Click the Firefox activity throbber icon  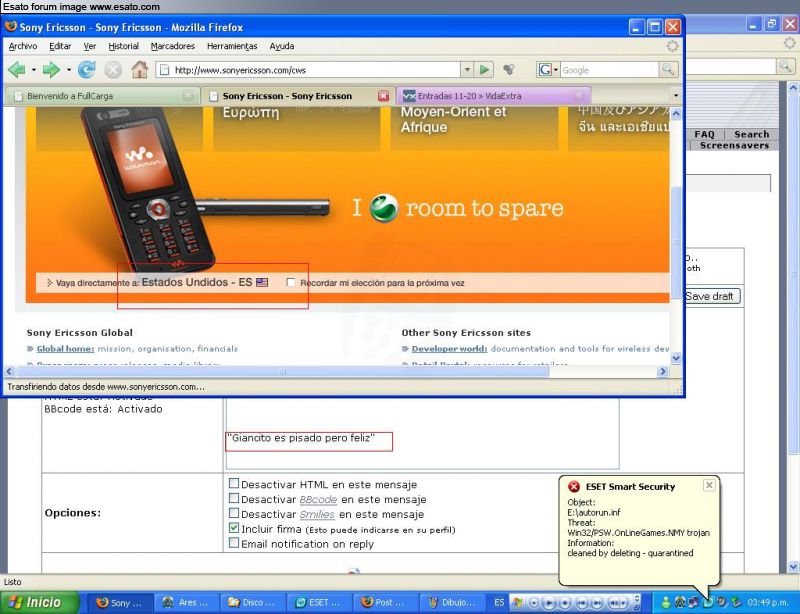click(x=672, y=46)
